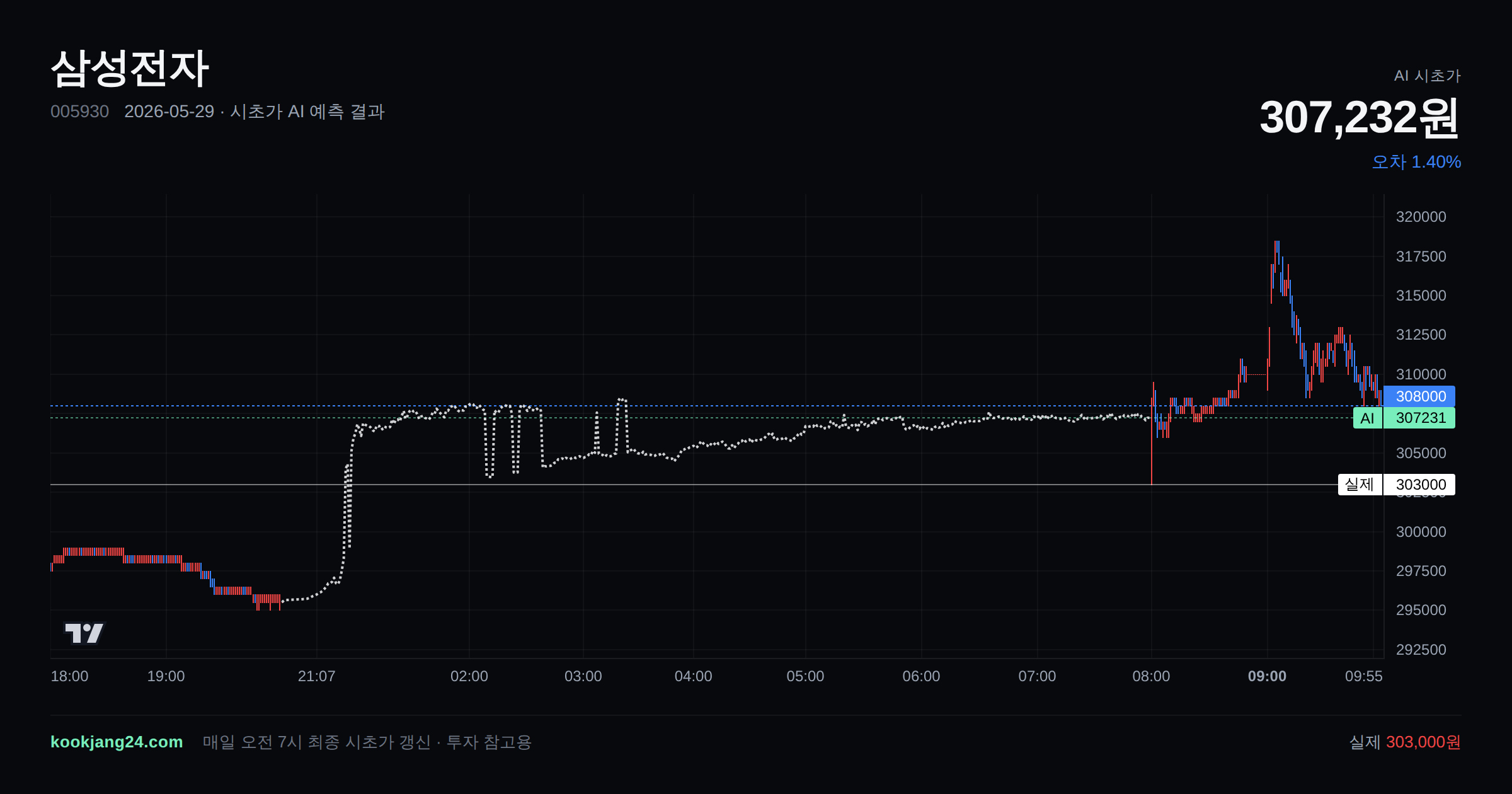Click the stock code 005930

click(x=79, y=112)
